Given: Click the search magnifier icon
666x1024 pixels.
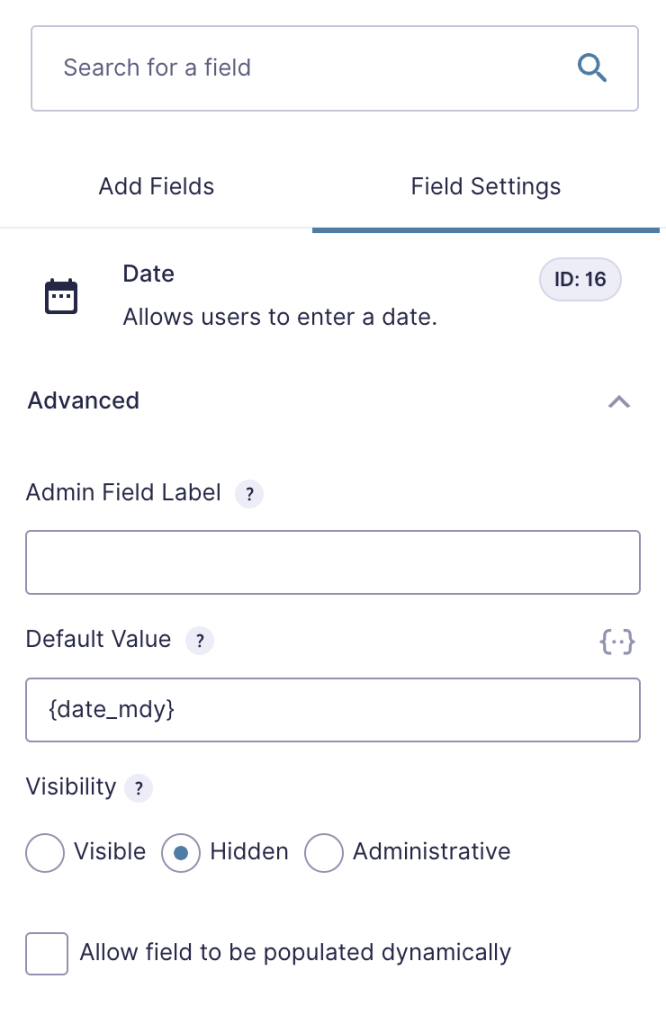Looking at the screenshot, I should (591, 67).
